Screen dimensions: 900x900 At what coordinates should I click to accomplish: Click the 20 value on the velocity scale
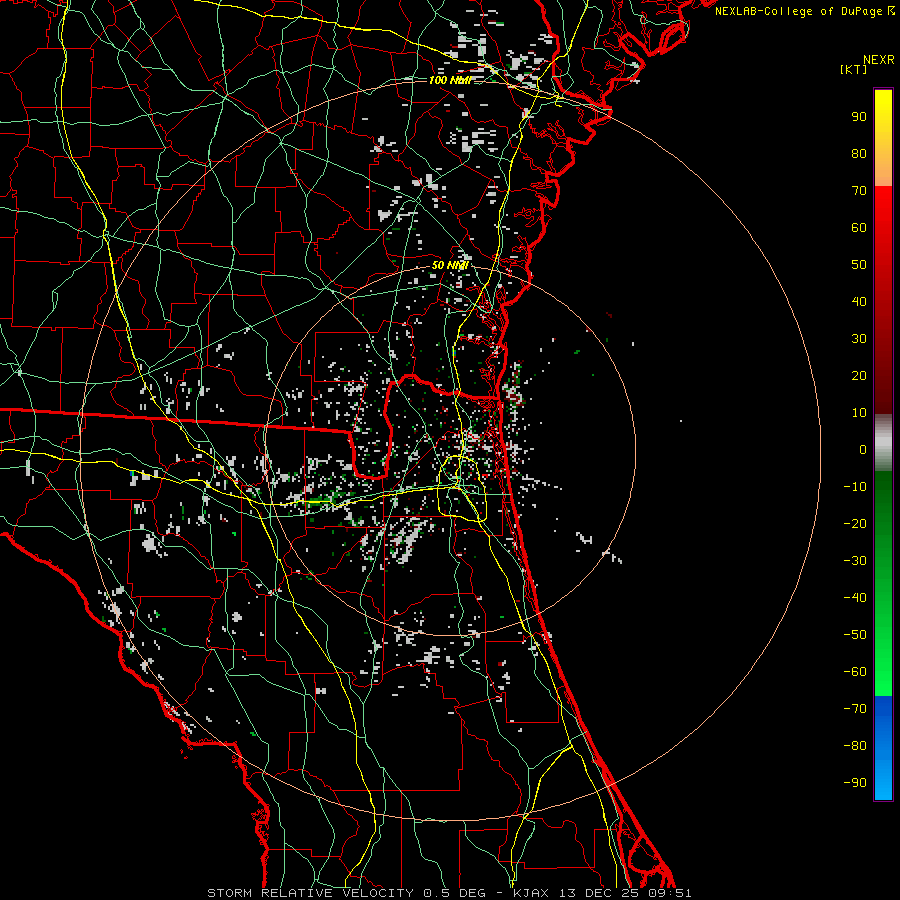(x=859, y=376)
